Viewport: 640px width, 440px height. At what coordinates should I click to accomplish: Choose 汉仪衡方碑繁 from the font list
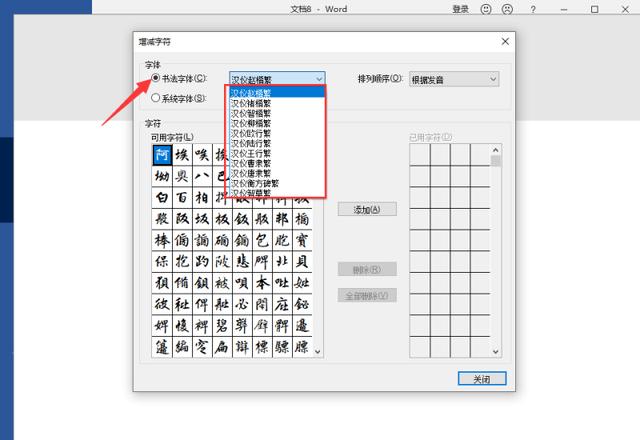click(x=277, y=183)
